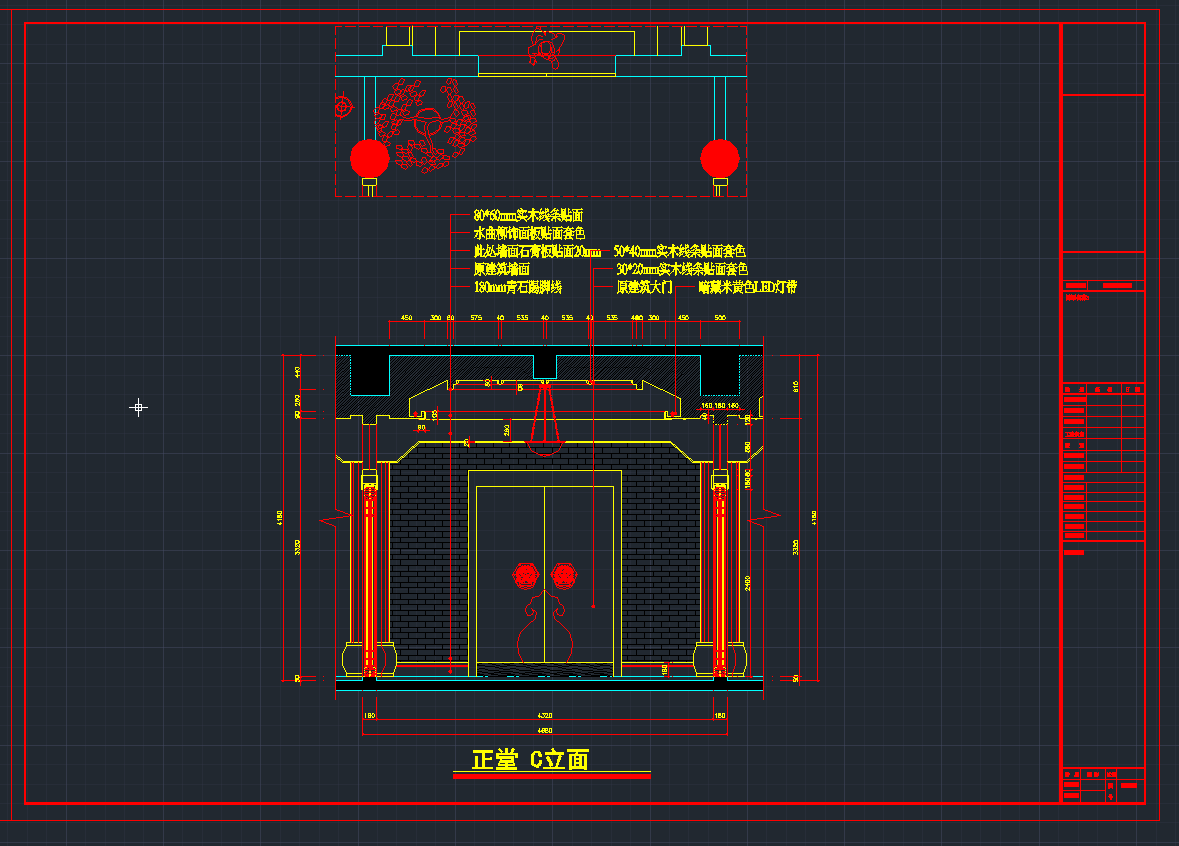
Task: Select the left round door knocker
Action: pyautogui.click(x=525, y=574)
